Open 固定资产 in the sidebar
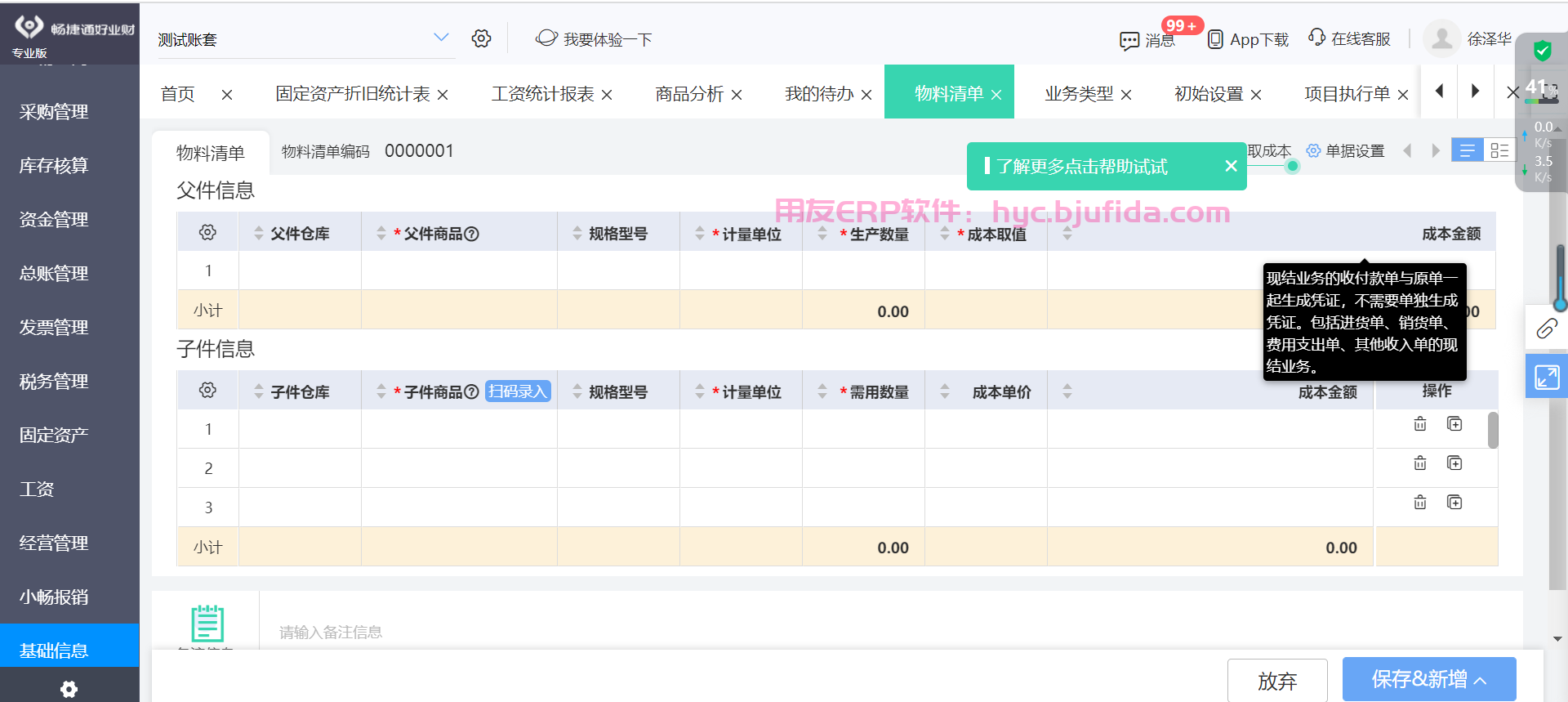 tap(54, 436)
